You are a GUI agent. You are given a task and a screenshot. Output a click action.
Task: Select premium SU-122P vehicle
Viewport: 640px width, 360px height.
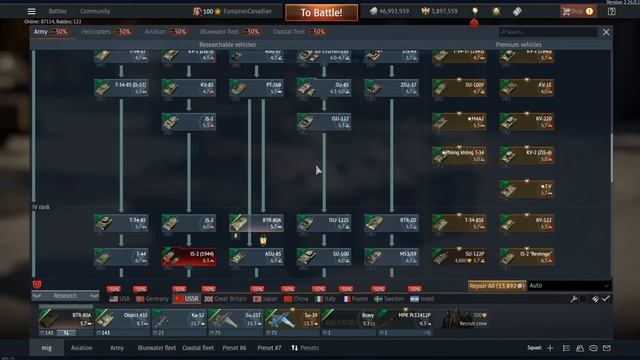point(459,257)
